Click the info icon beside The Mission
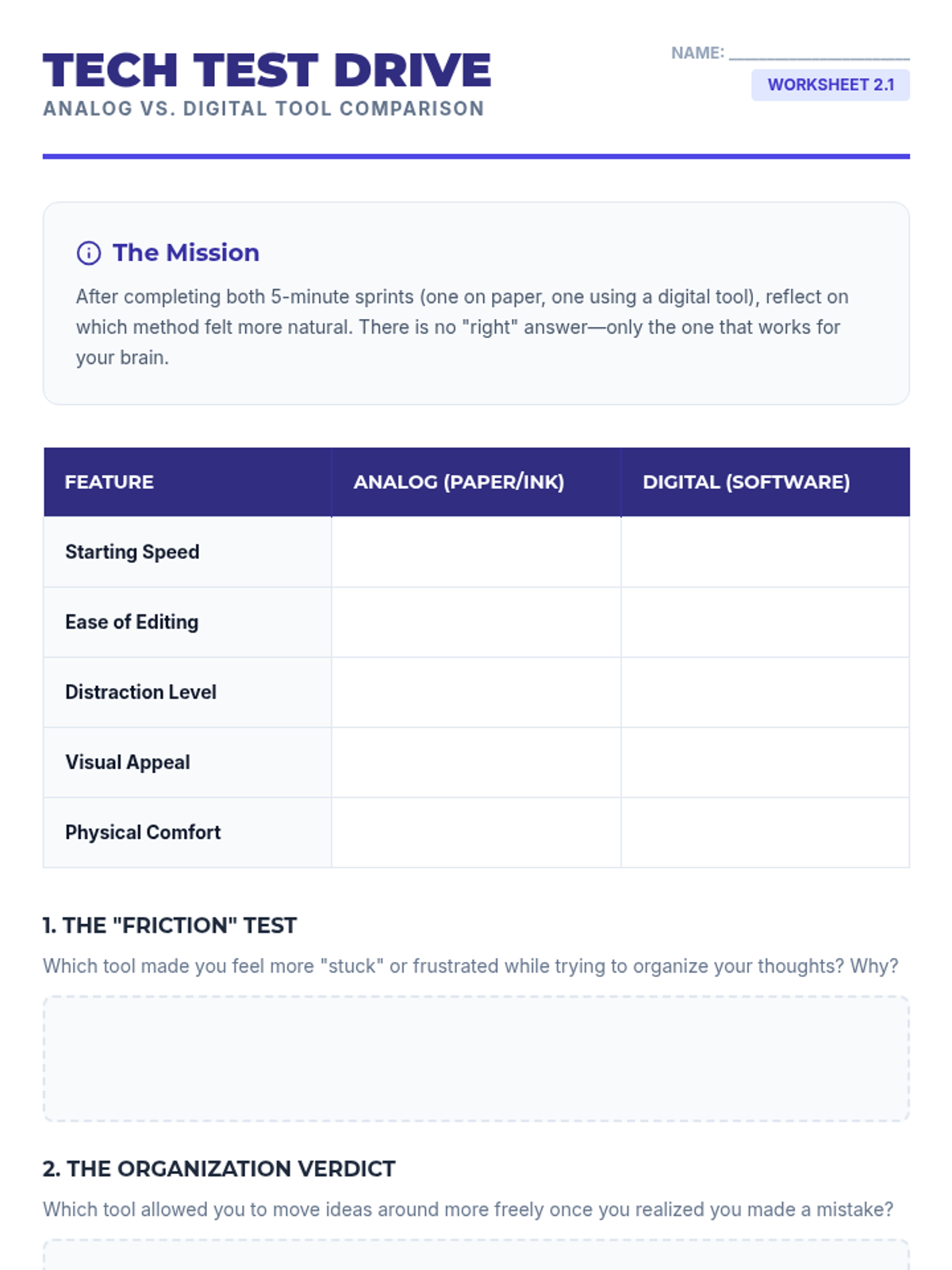Image resolution: width=952 pixels, height=1270 pixels. tap(88, 253)
